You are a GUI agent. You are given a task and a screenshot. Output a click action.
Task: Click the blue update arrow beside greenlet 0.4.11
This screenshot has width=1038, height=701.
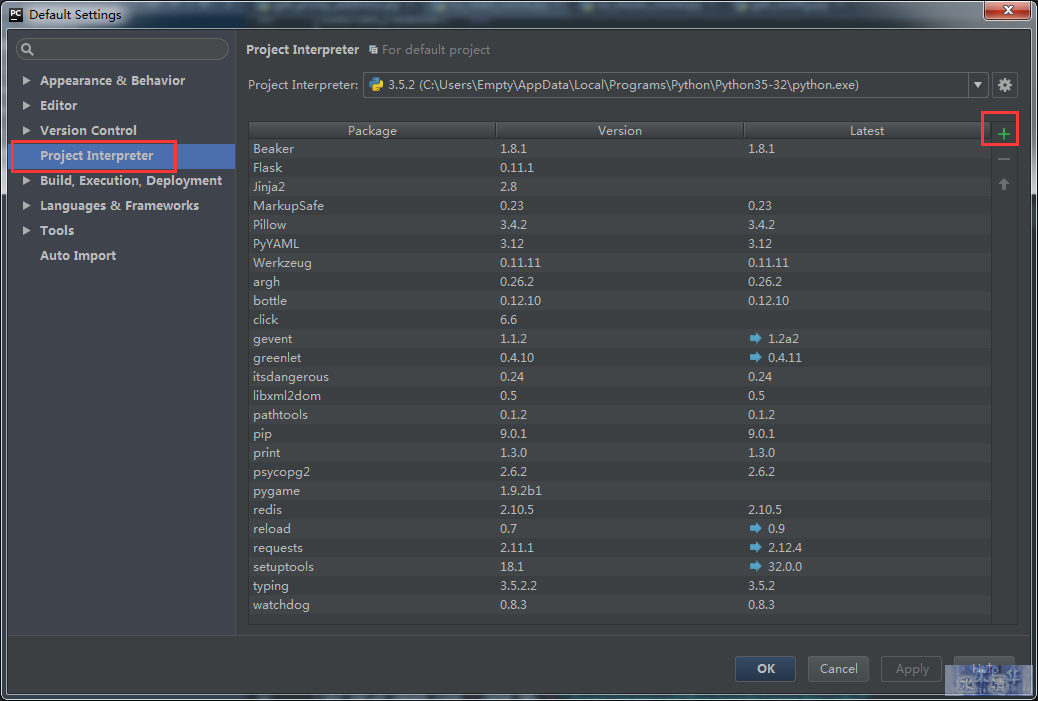tap(755, 357)
